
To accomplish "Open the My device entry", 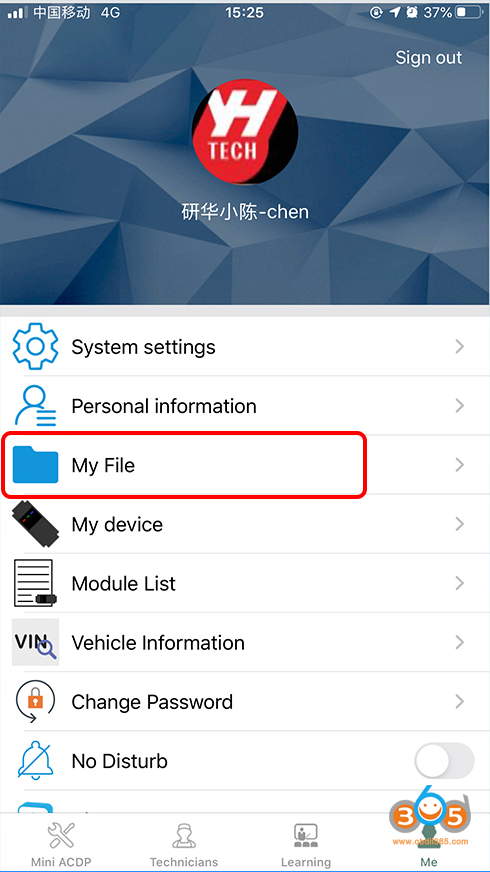I will (245, 524).
